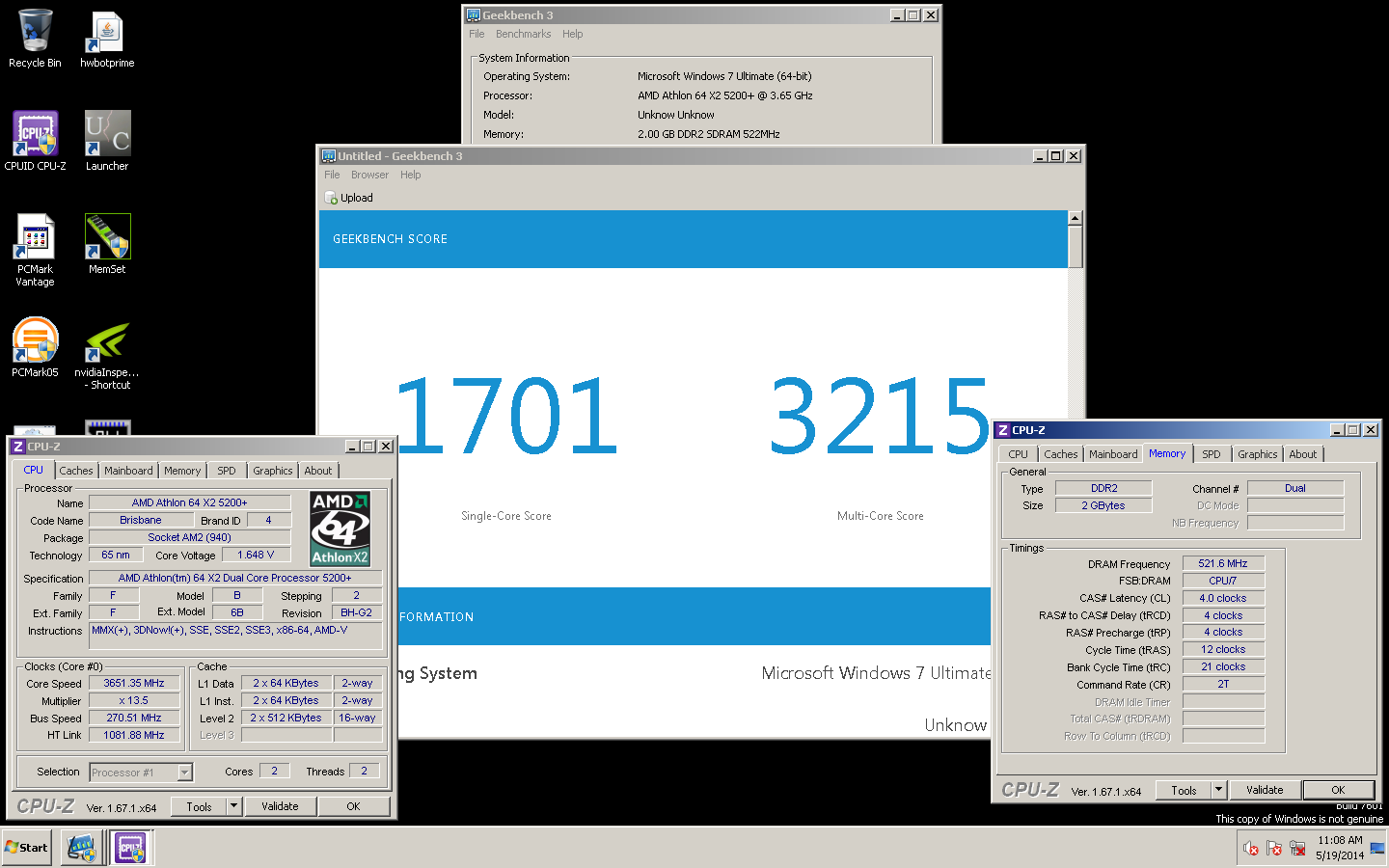Click the network tray icon
Screen dimensions: 1389x868
point(1297,849)
